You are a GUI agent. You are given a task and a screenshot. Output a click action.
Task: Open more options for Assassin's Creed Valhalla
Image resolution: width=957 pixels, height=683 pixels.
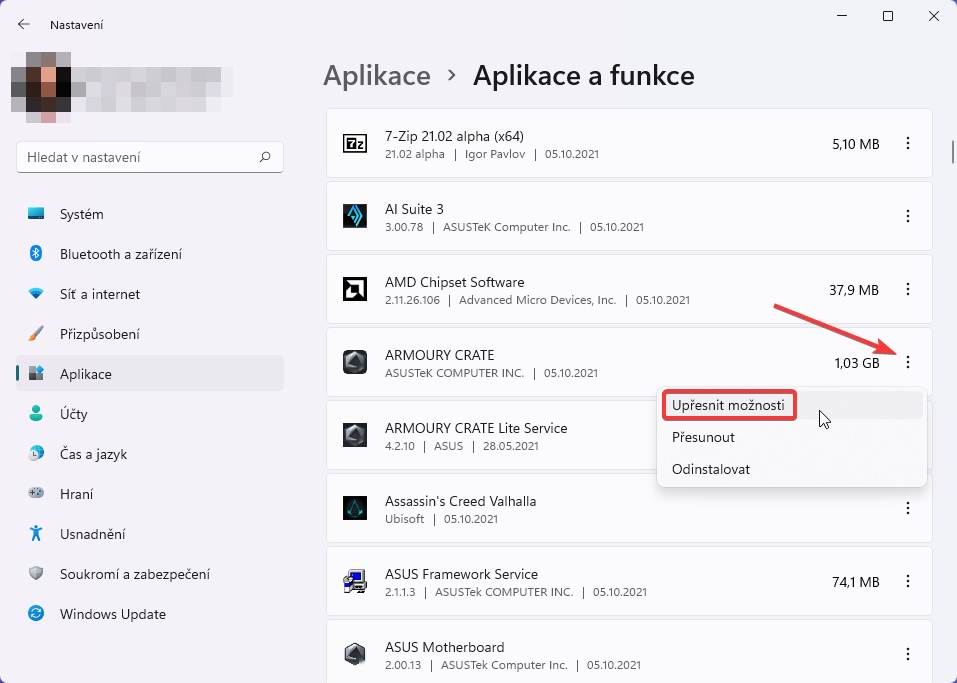pyautogui.click(x=908, y=508)
